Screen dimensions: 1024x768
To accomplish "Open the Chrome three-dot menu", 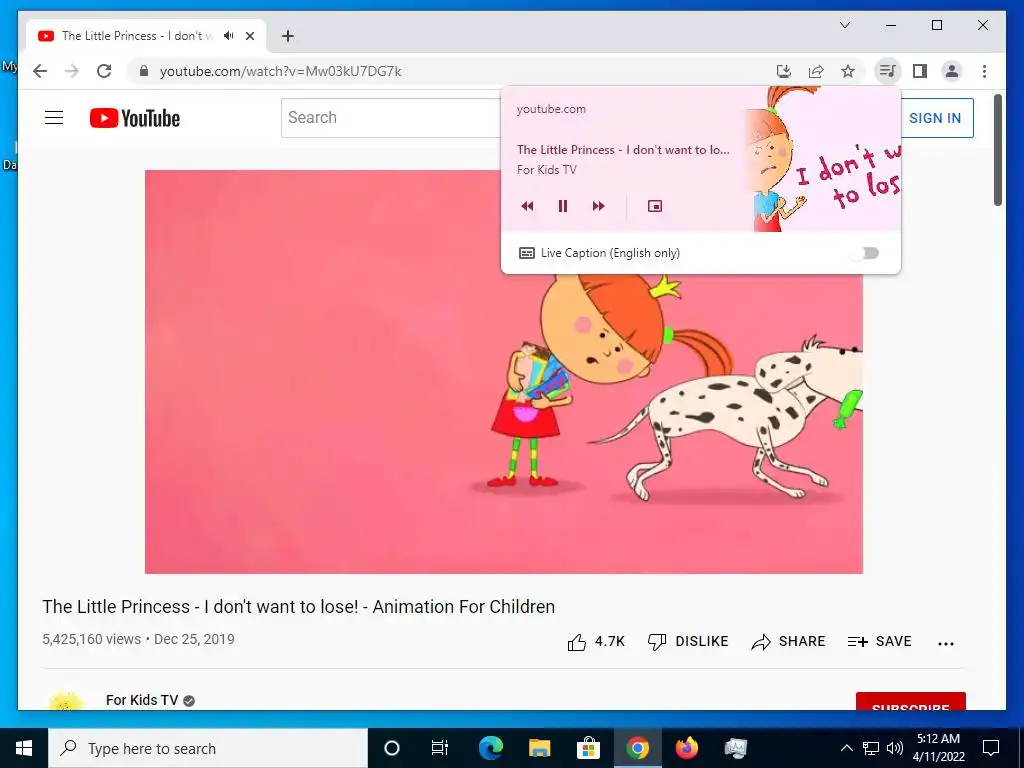I will pyautogui.click(x=984, y=71).
